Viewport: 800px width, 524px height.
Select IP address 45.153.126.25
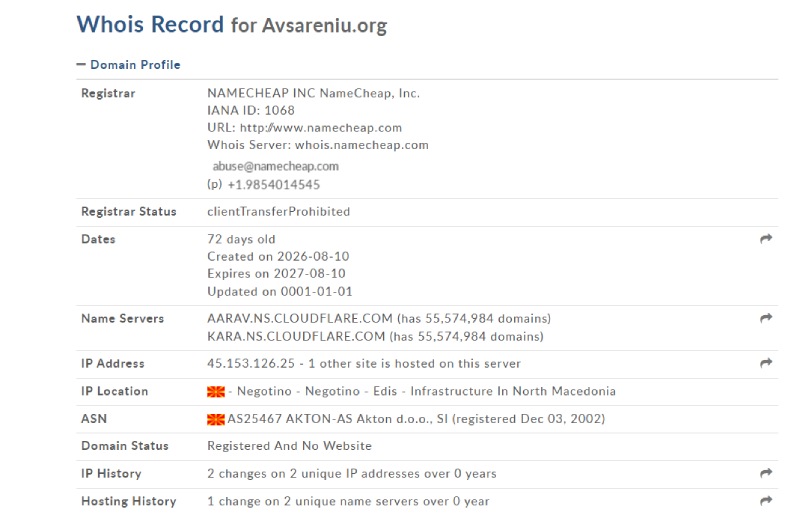(x=251, y=363)
